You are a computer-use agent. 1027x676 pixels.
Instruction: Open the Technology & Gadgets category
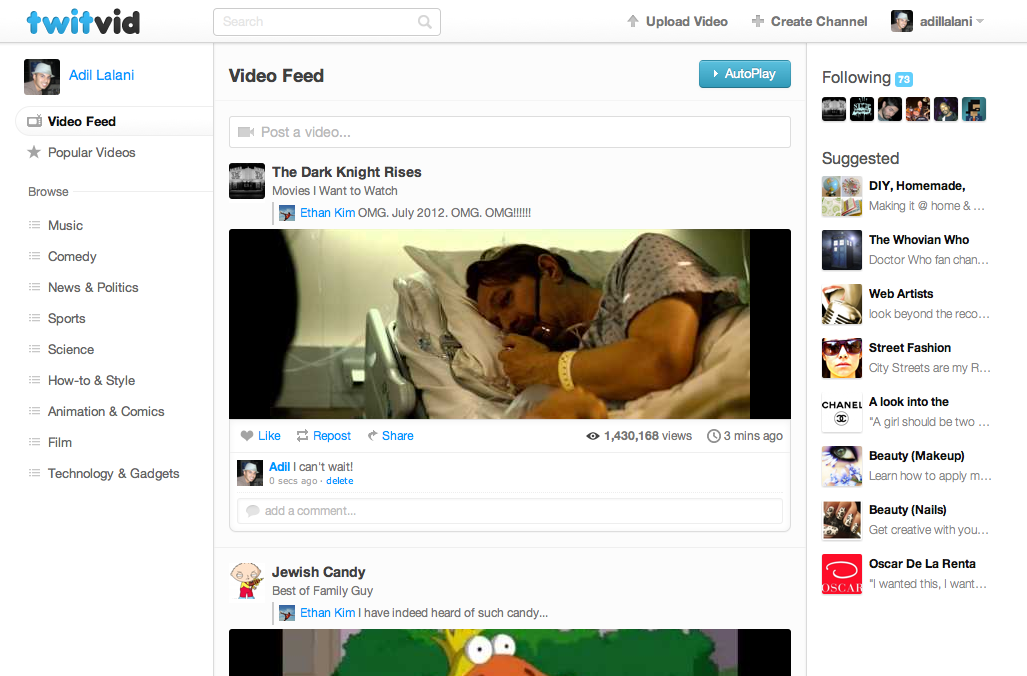(113, 474)
